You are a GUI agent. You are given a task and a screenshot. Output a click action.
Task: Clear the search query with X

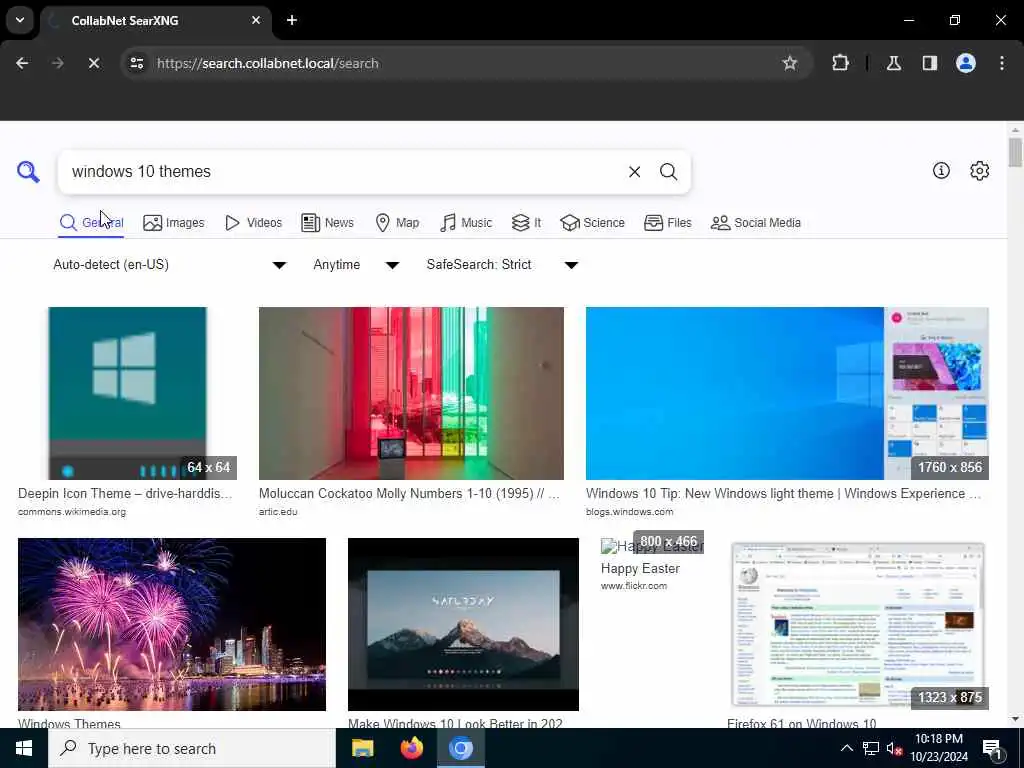634,172
